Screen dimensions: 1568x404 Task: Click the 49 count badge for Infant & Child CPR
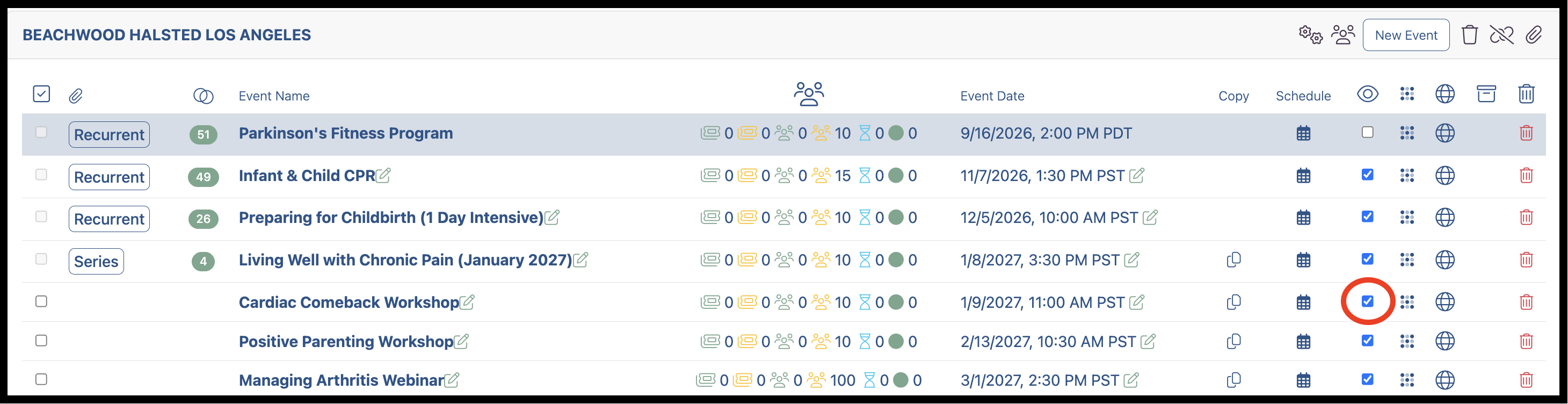tap(204, 177)
